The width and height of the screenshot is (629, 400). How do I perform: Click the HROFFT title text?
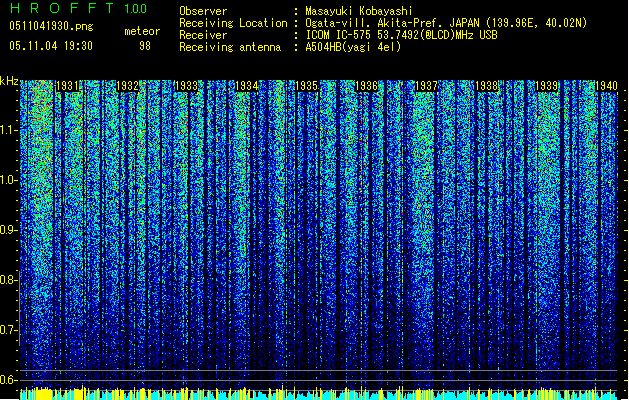(x=61, y=8)
